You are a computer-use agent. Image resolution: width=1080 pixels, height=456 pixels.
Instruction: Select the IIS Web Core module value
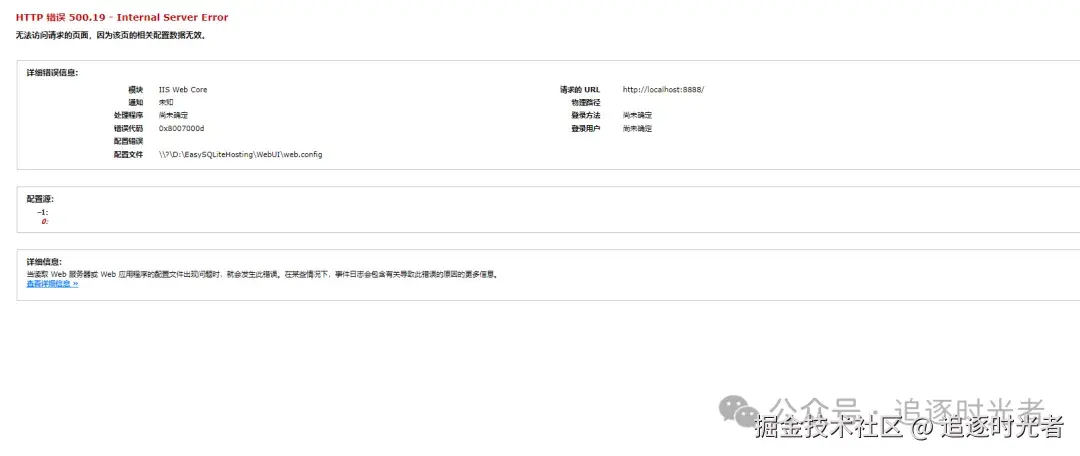pyautogui.click(x=183, y=90)
